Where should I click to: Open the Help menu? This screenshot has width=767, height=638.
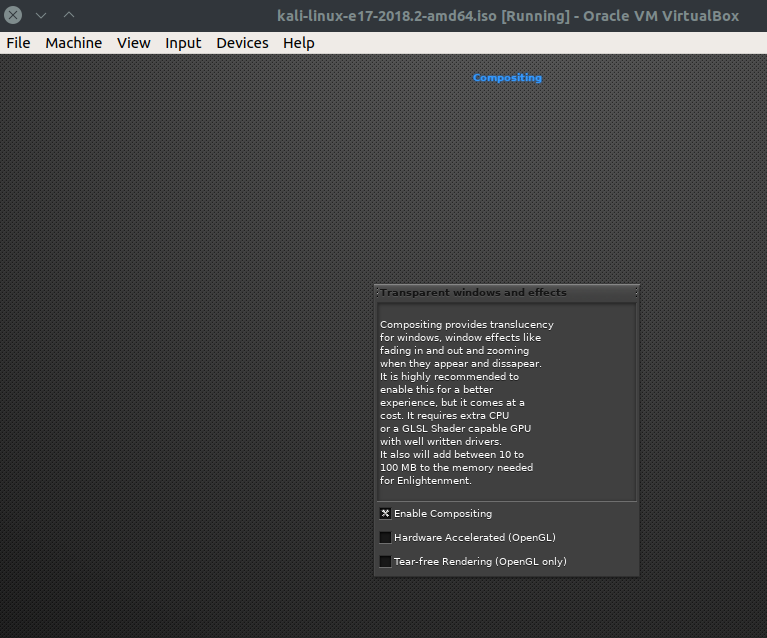pos(299,43)
